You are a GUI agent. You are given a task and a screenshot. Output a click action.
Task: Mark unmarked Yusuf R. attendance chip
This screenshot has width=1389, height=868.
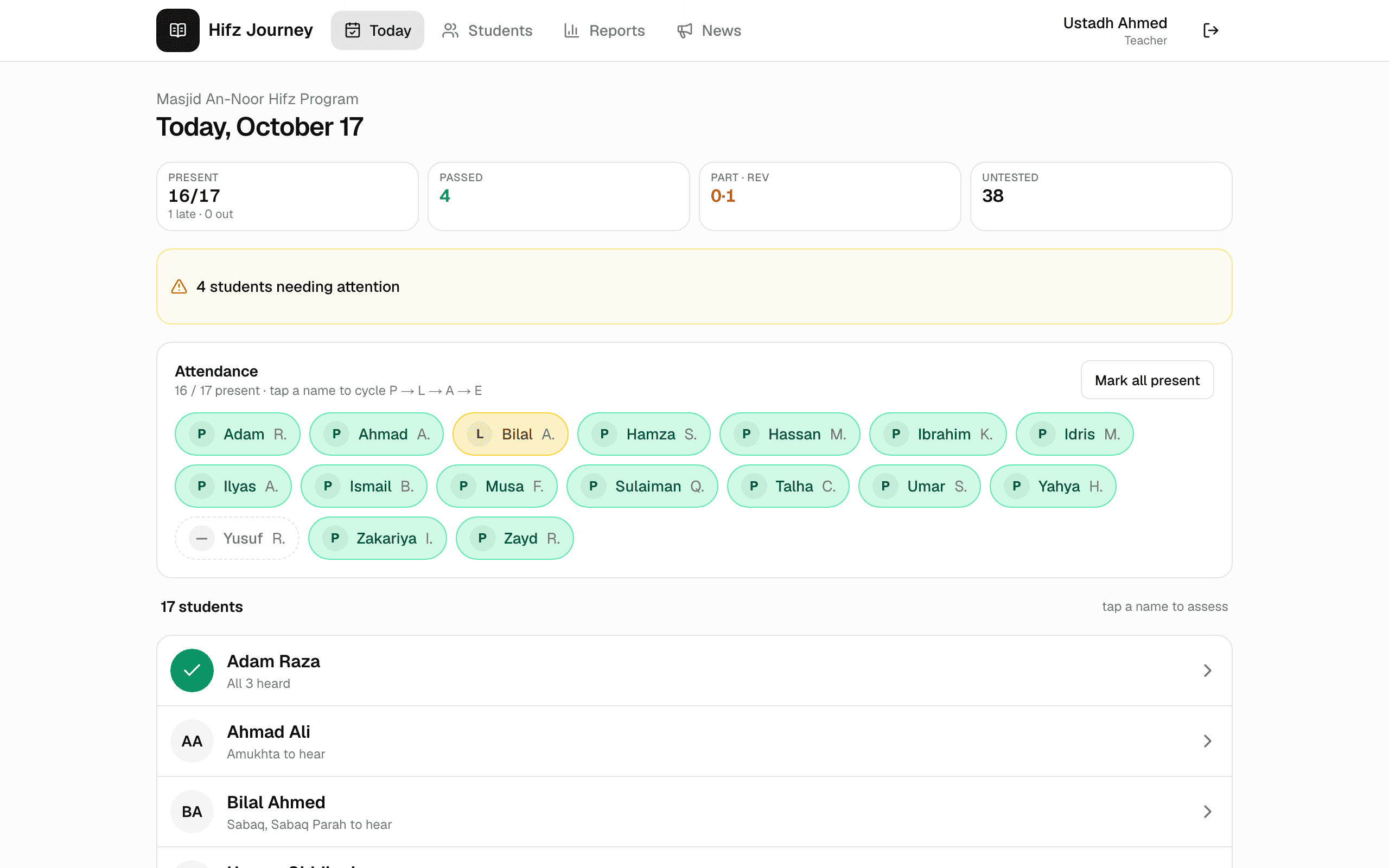(237, 539)
